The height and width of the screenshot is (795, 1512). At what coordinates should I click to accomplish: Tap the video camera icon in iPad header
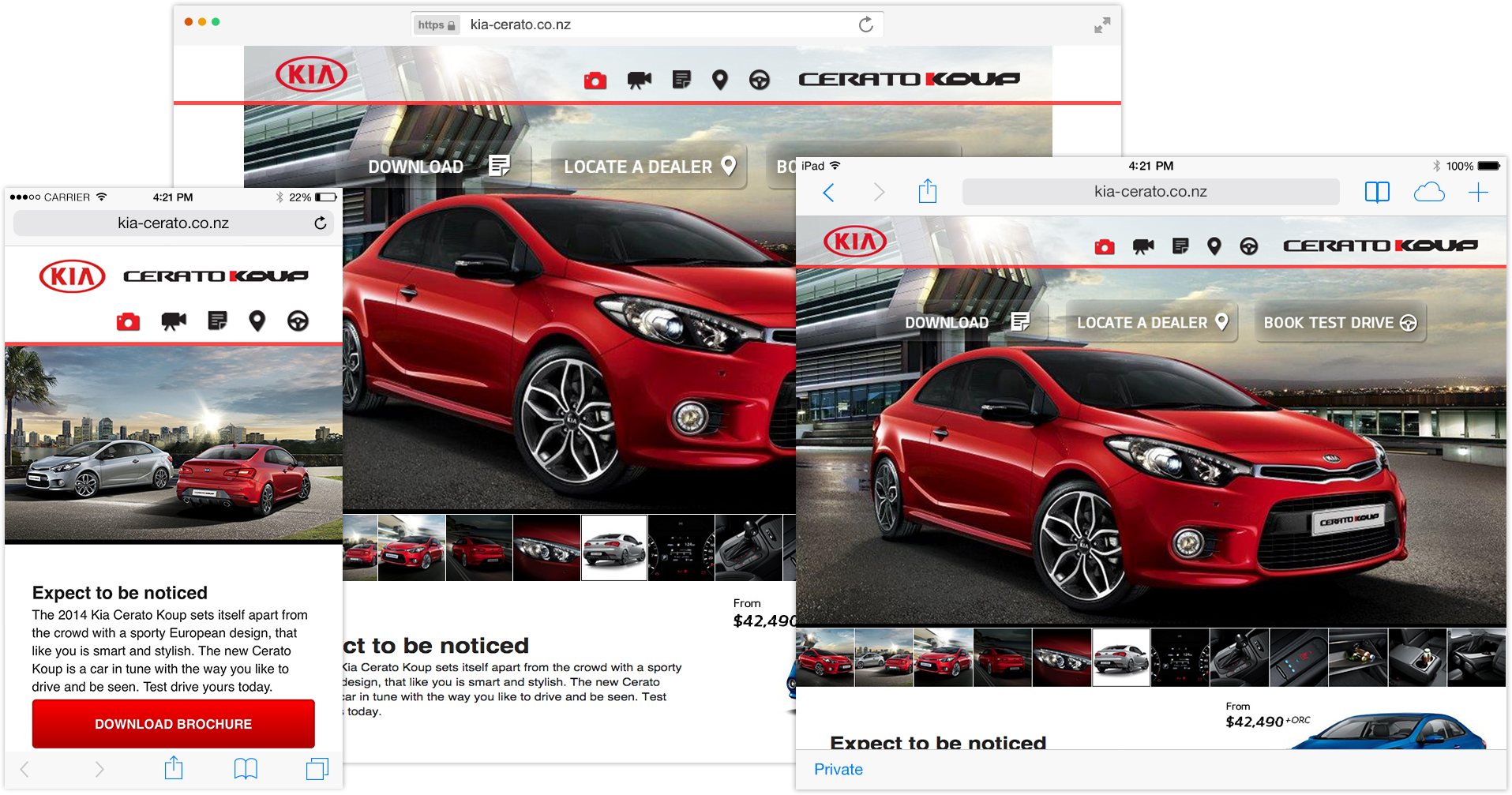[1143, 247]
